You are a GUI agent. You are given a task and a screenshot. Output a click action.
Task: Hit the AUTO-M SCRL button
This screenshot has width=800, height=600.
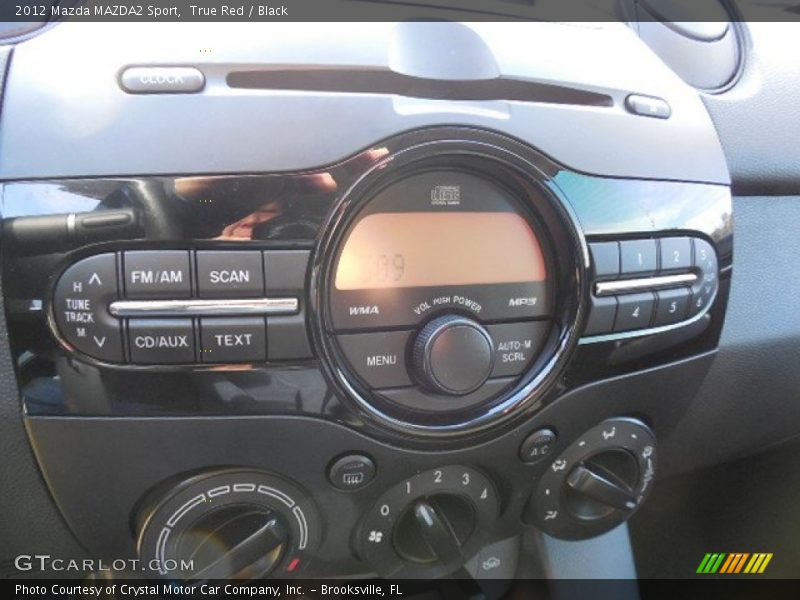514,351
